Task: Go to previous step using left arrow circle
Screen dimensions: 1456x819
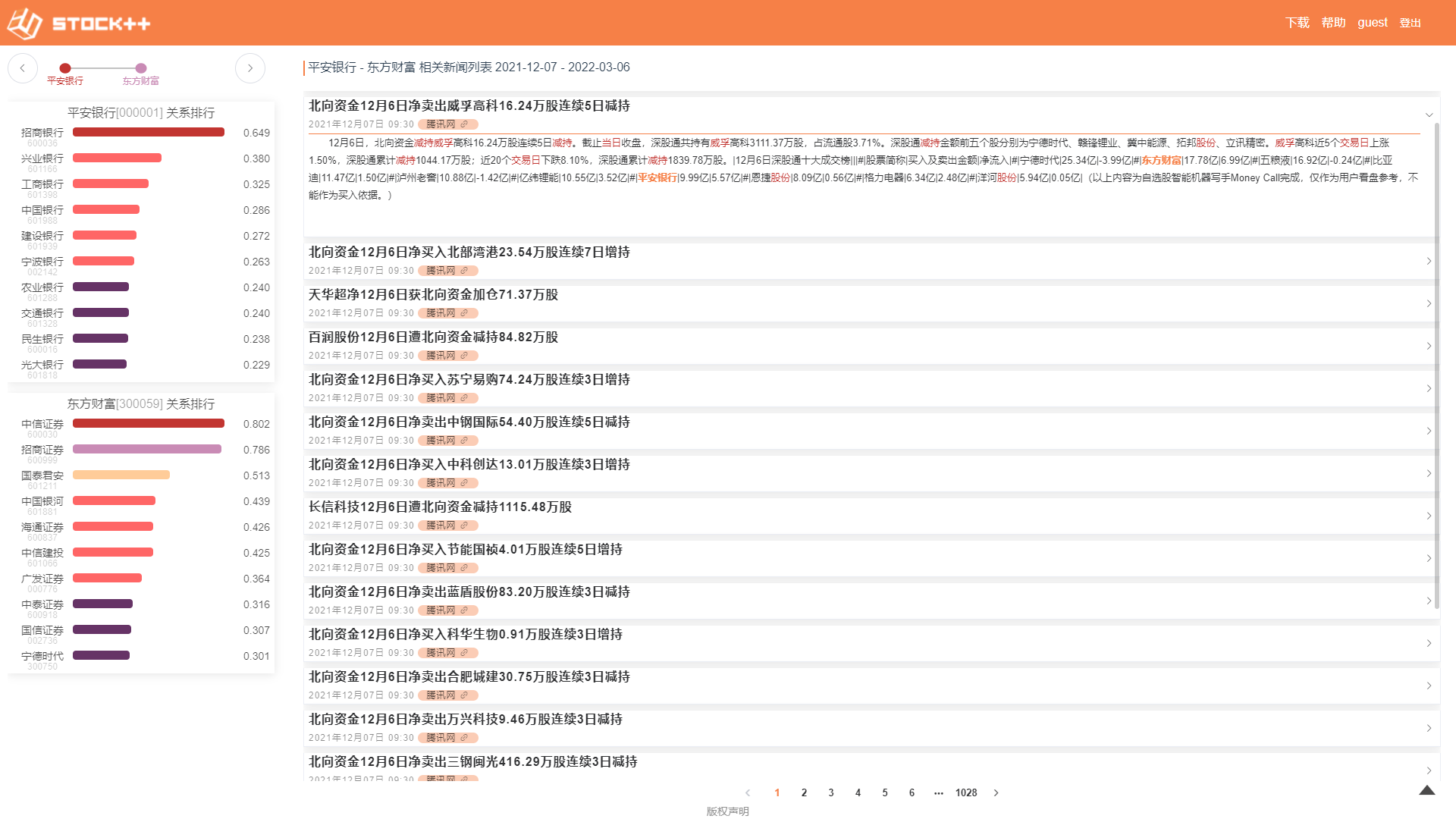Action: [23, 68]
